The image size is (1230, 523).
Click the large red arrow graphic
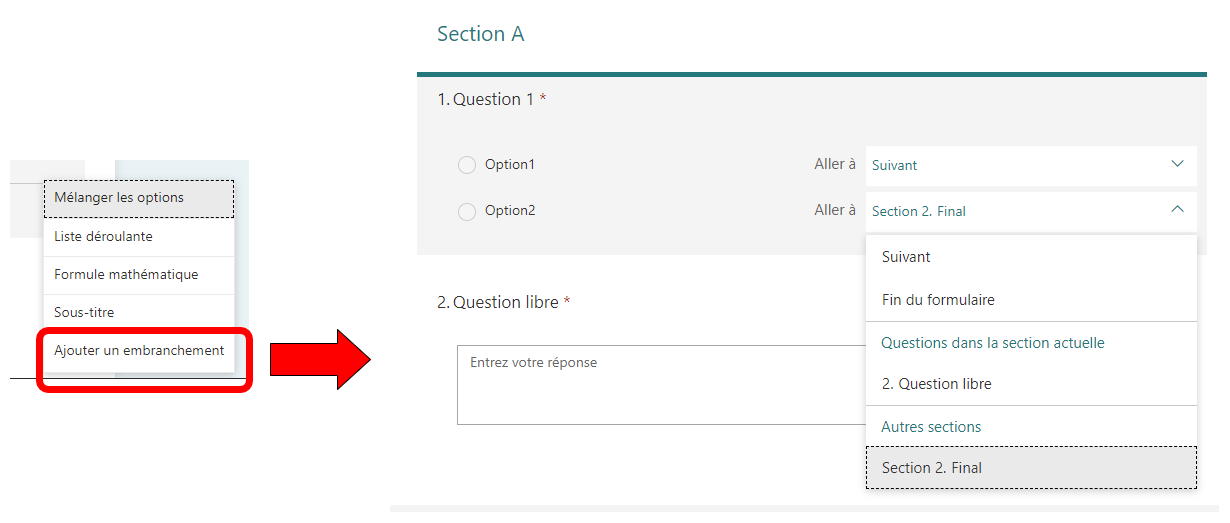[320, 359]
